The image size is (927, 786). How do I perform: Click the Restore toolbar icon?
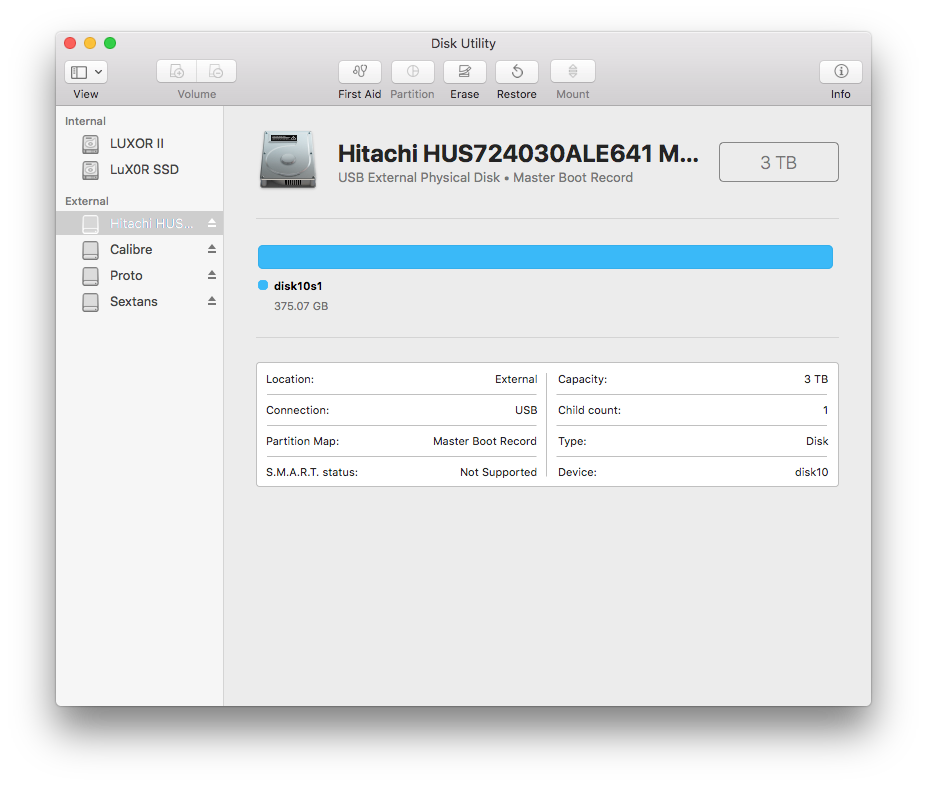pos(517,72)
